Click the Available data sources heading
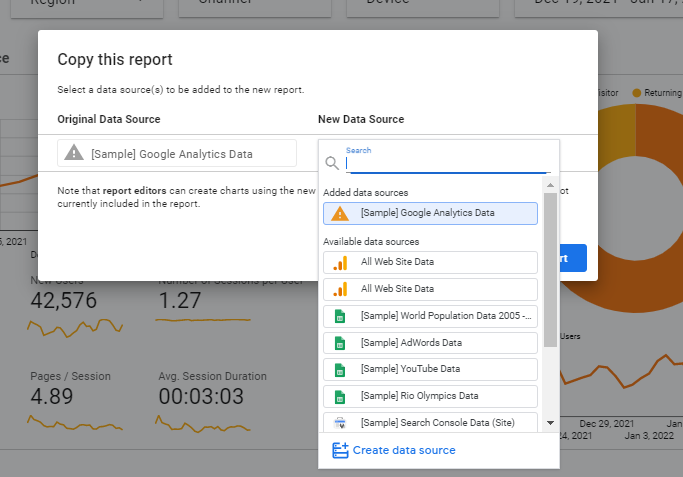 pos(371,242)
